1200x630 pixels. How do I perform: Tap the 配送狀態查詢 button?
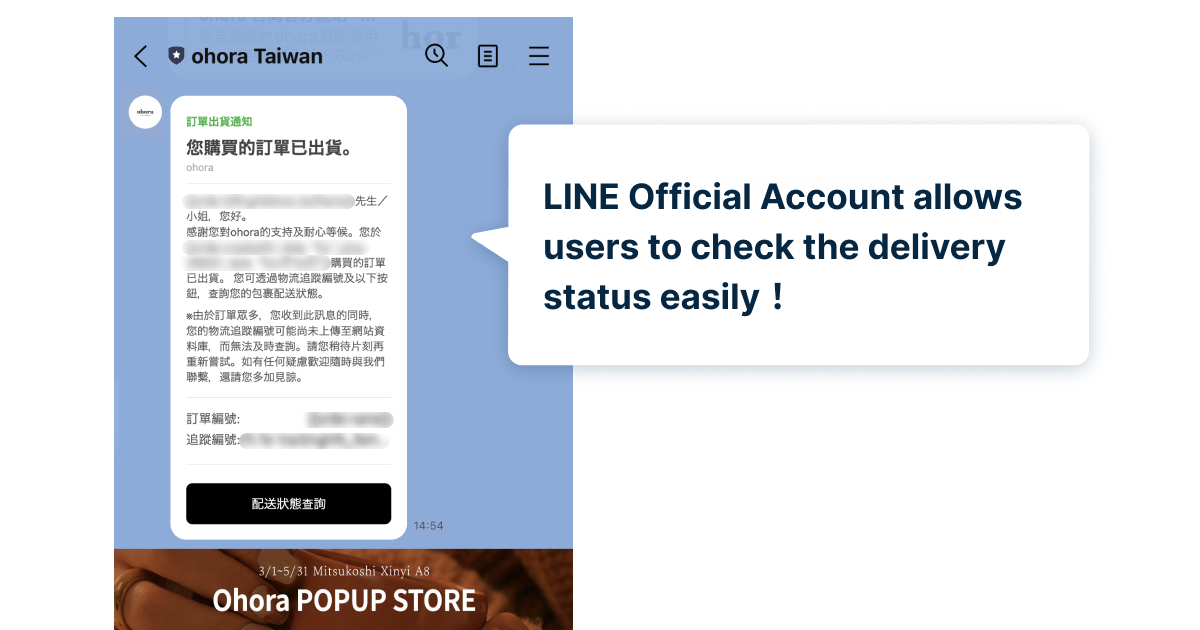pos(289,503)
